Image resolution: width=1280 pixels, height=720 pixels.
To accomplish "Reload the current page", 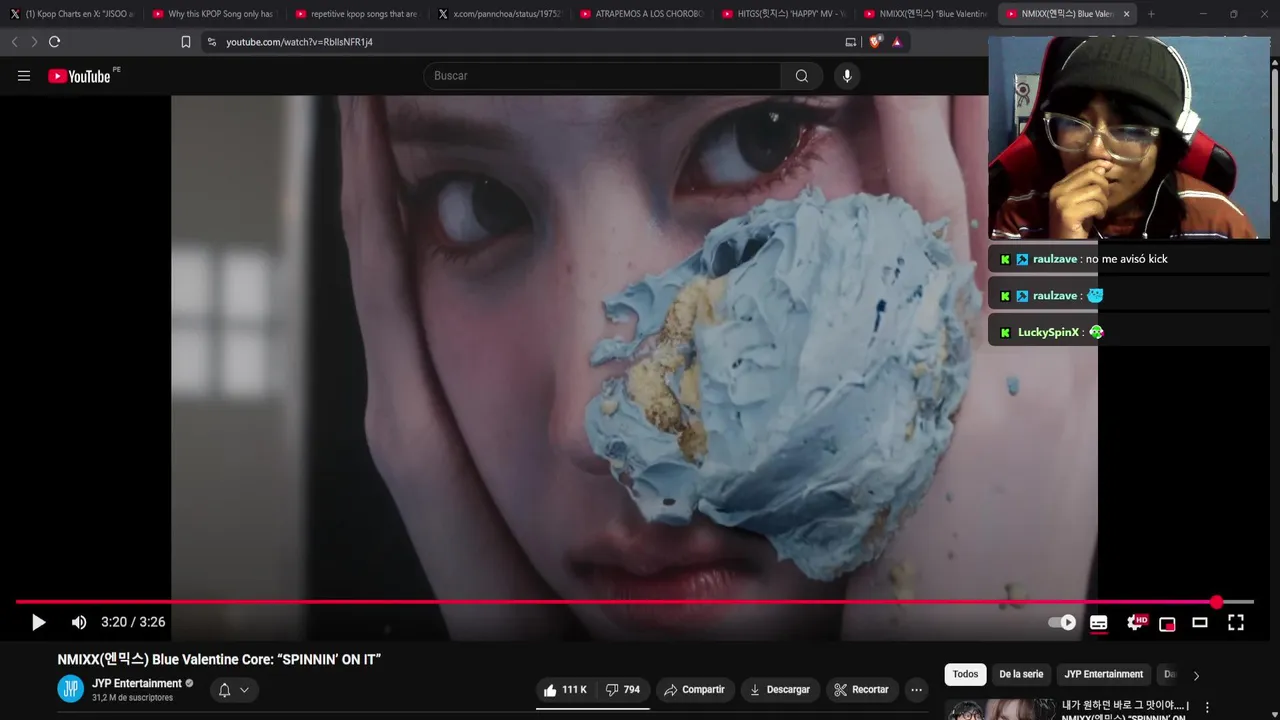I will (54, 42).
